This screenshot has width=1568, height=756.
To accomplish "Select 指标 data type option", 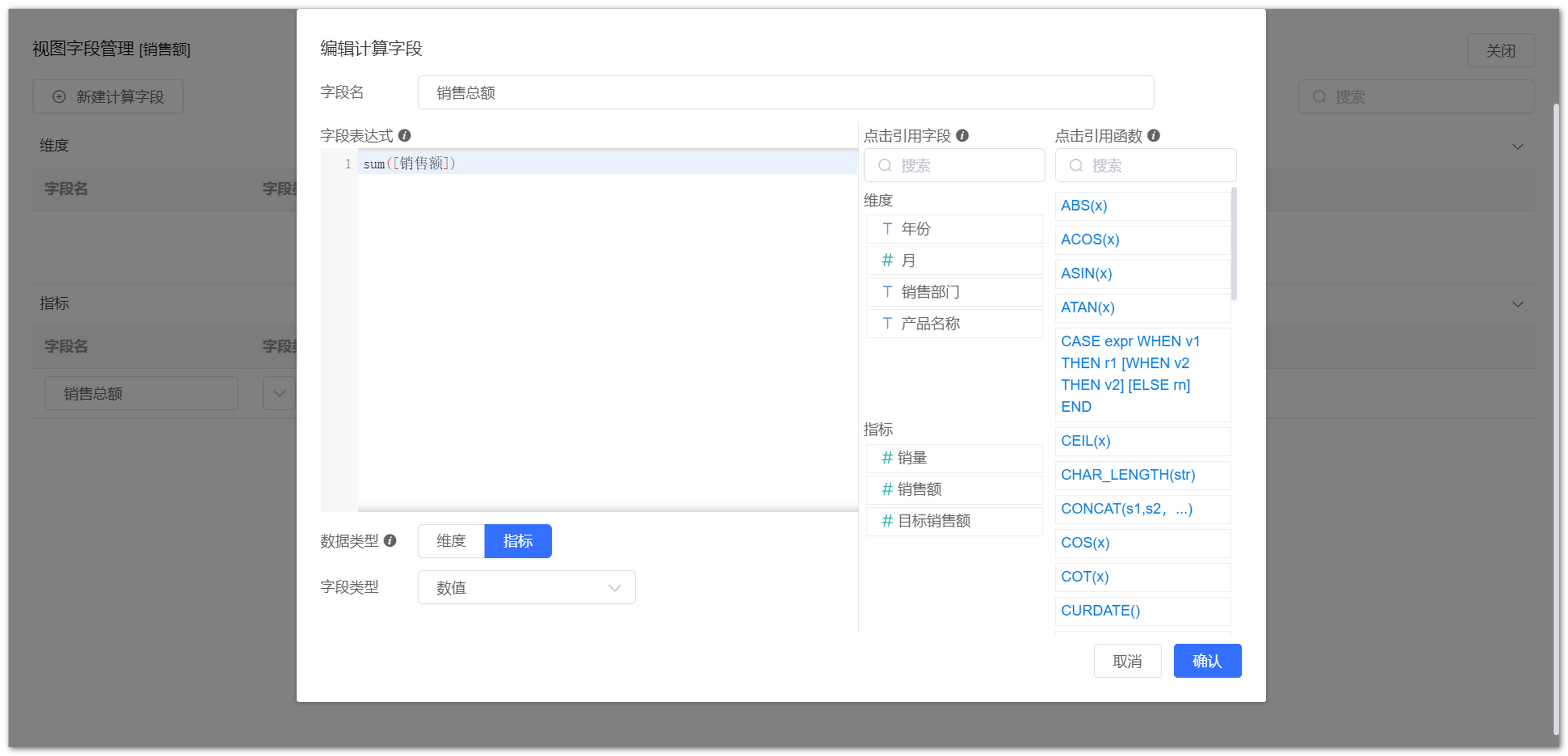I will 518,540.
